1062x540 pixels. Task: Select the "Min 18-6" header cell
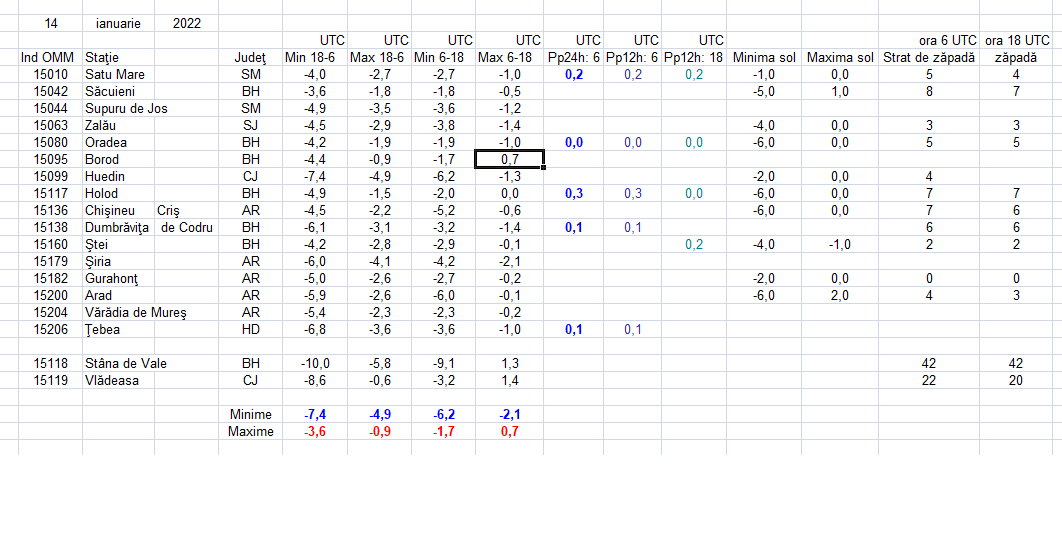(310, 58)
